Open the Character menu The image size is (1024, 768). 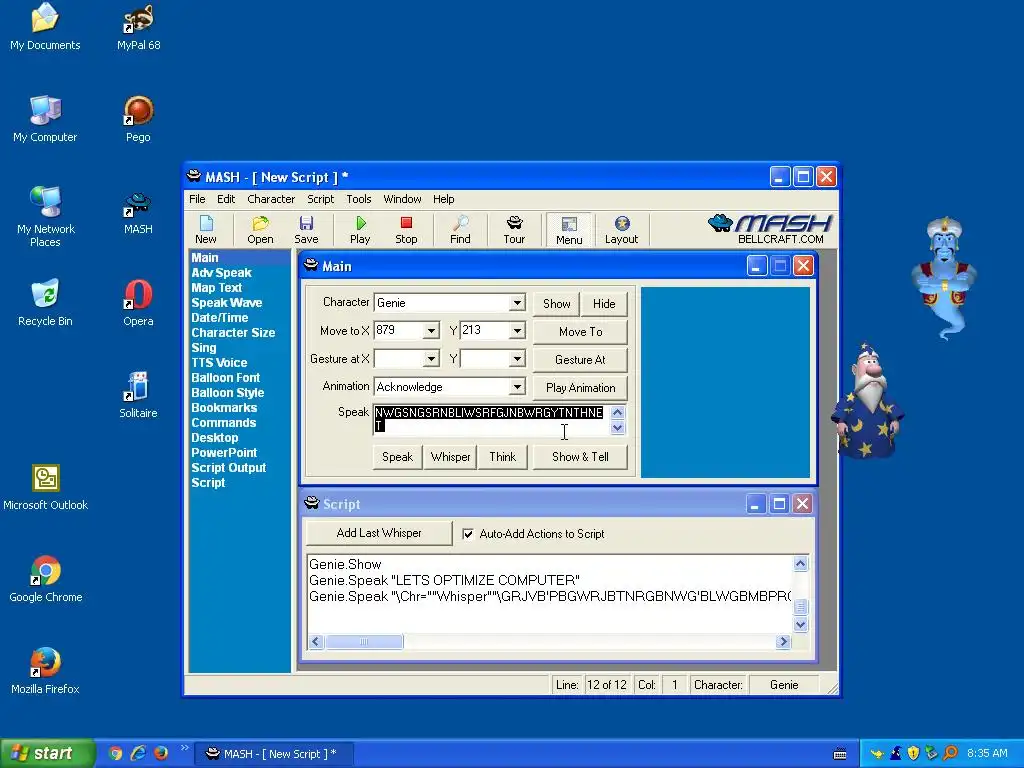(x=271, y=199)
